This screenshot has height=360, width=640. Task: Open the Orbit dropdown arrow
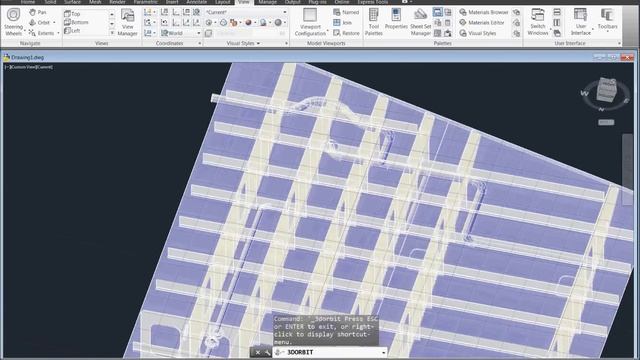[54, 22]
